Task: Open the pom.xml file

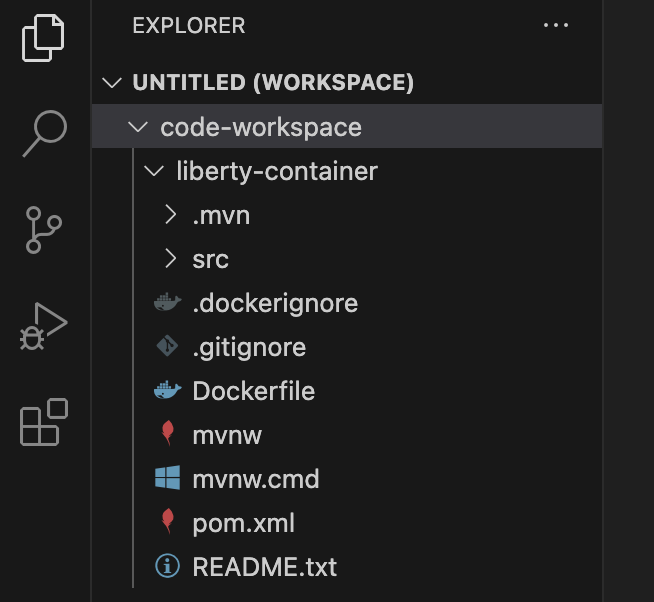Action: click(x=243, y=523)
